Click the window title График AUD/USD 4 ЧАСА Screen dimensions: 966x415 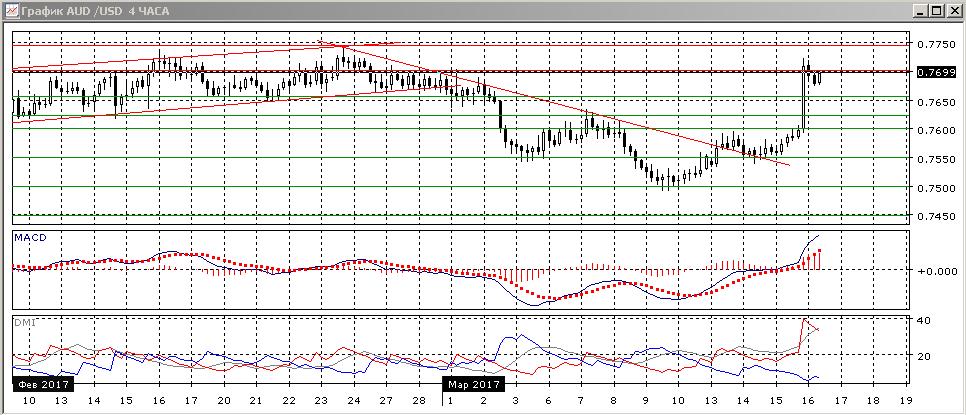pyautogui.click(x=95, y=11)
